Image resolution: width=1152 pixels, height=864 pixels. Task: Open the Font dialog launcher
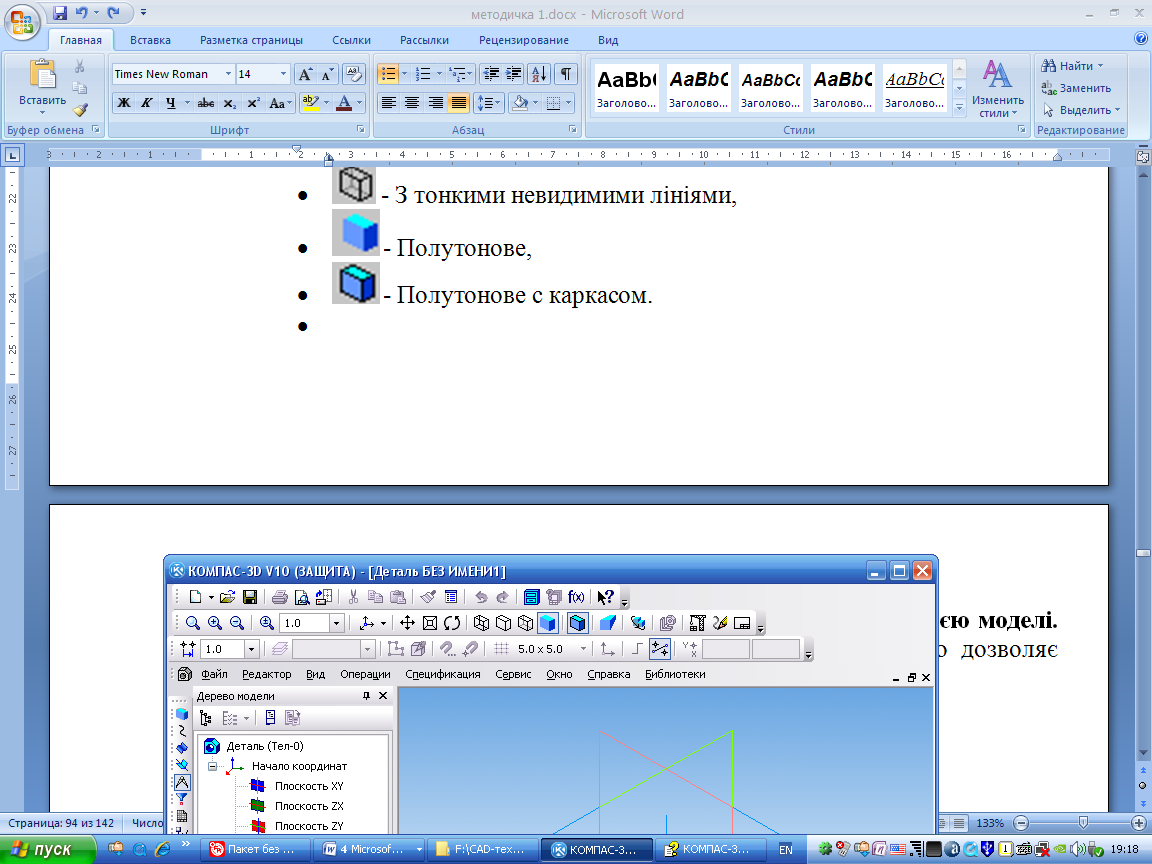point(361,129)
